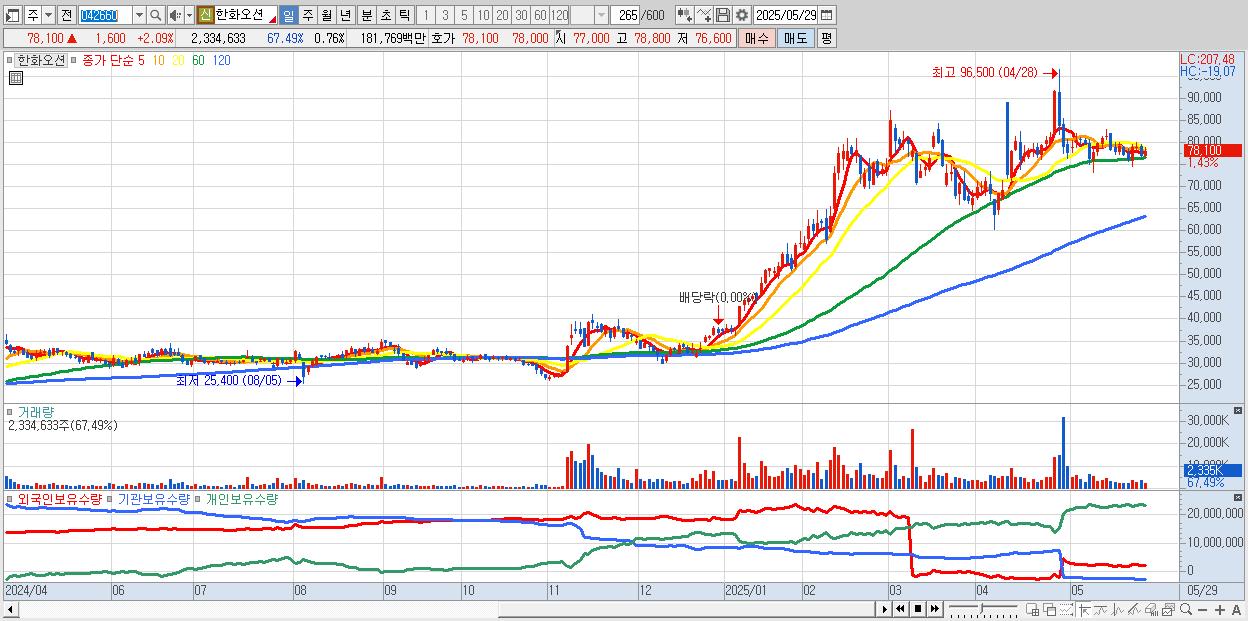Viewport: 1248px width, 621px height.
Task: Click the 매수 buy button
Action: click(757, 38)
